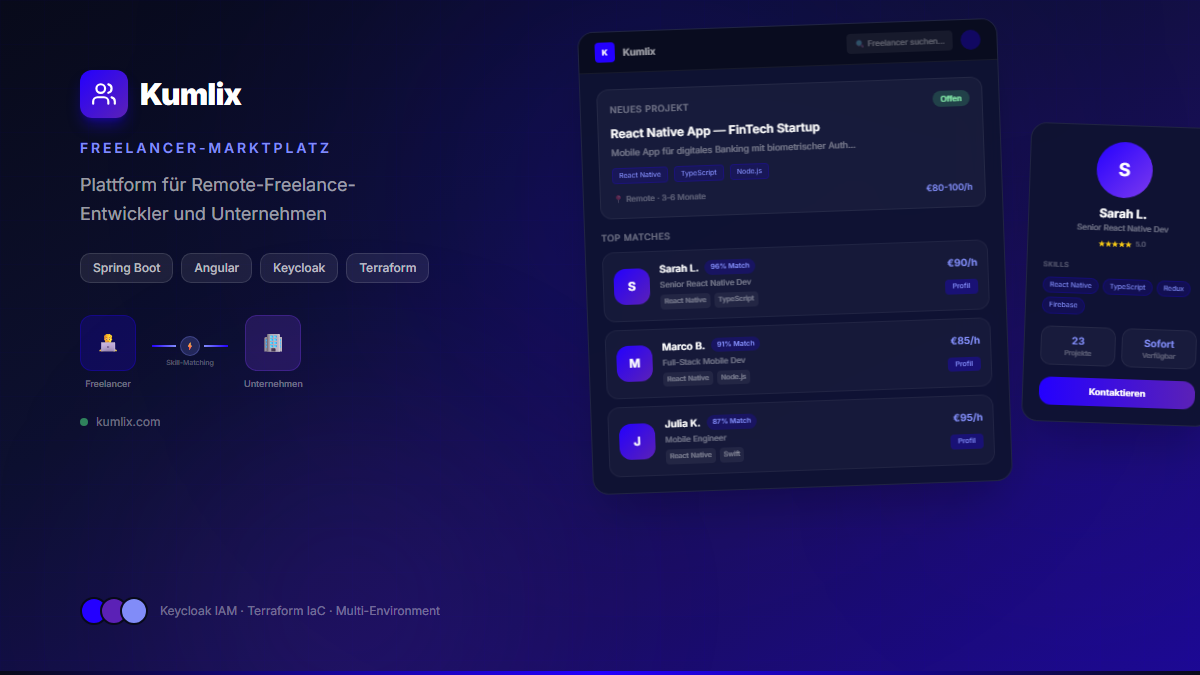This screenshot has height=675, width=1200.
Task: Select the Terraform tag
Action: (x=388, y=268)
